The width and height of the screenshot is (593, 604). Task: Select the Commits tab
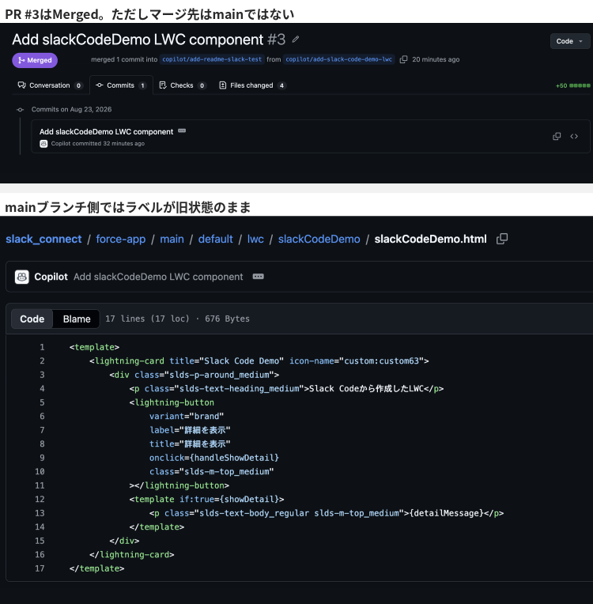click(x=121, y=86)
